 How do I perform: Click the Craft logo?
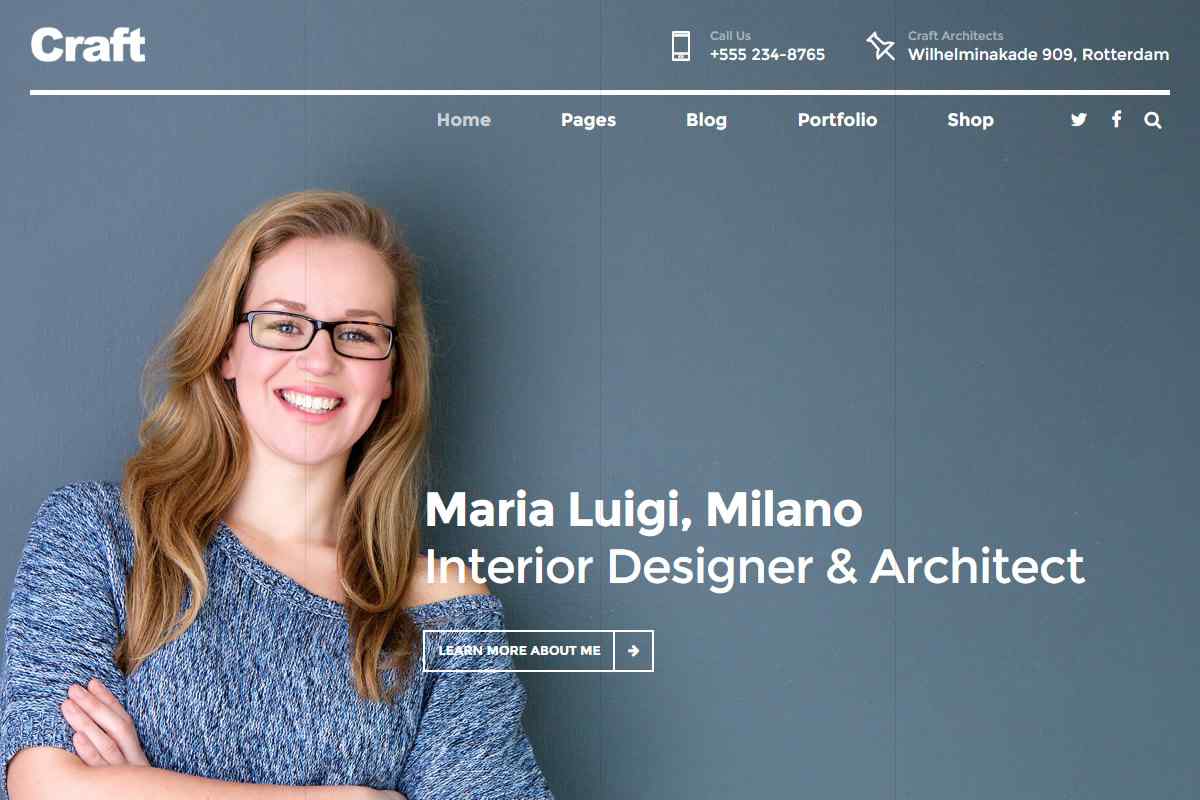pos(88,45)
